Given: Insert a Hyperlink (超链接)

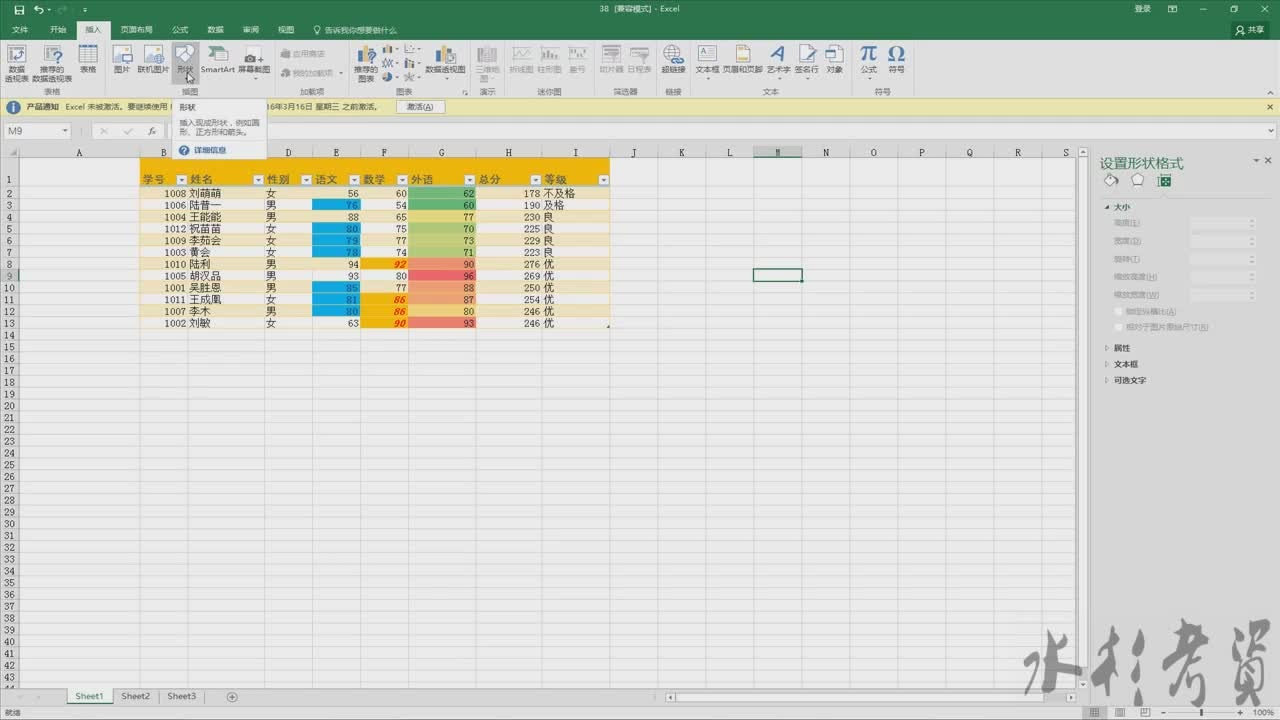Looking at the screenshot, I should [x=673, y=60].
